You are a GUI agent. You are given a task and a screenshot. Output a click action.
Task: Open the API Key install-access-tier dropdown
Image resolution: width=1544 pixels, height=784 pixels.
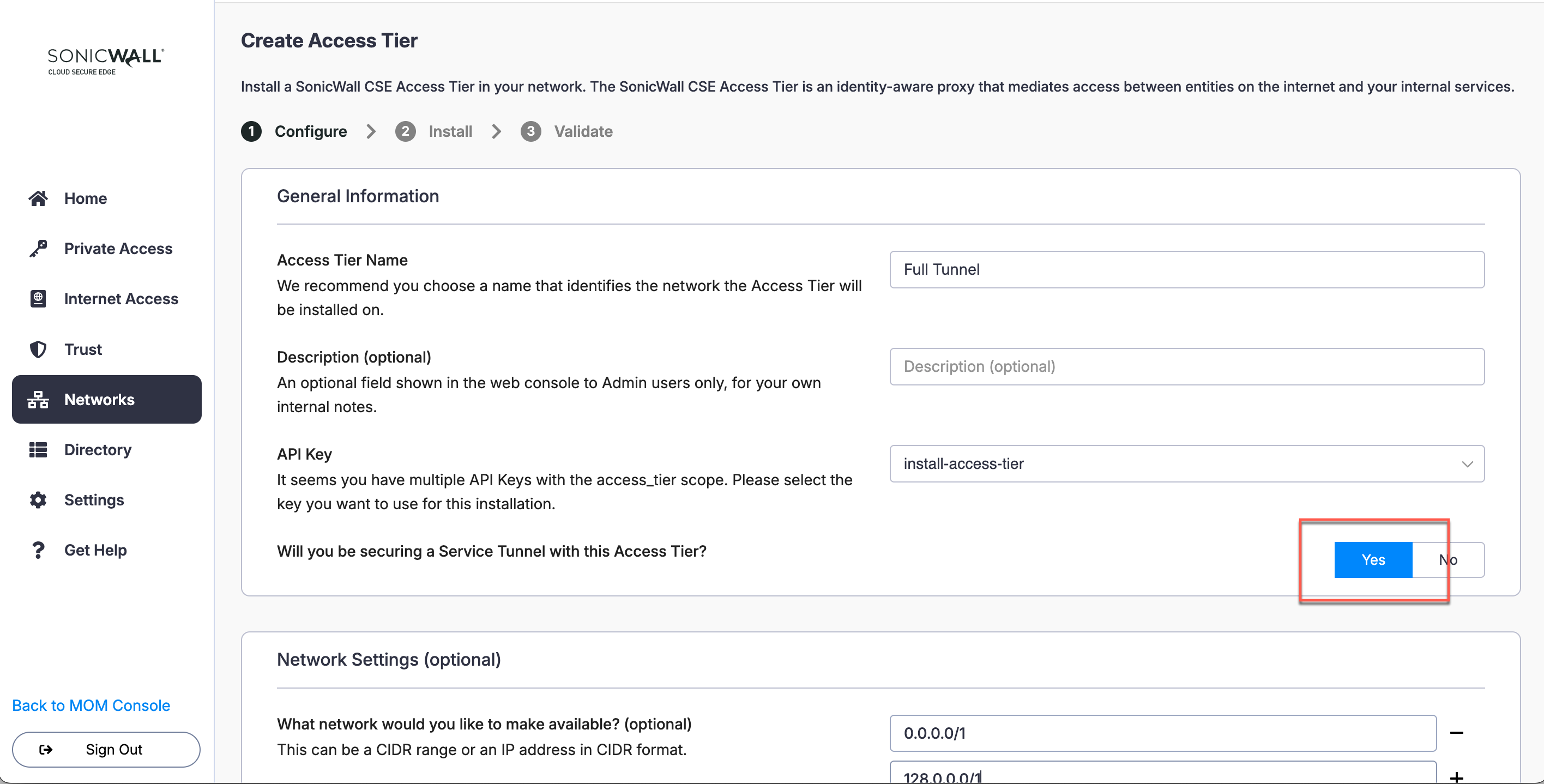[x=1186, y=463]
